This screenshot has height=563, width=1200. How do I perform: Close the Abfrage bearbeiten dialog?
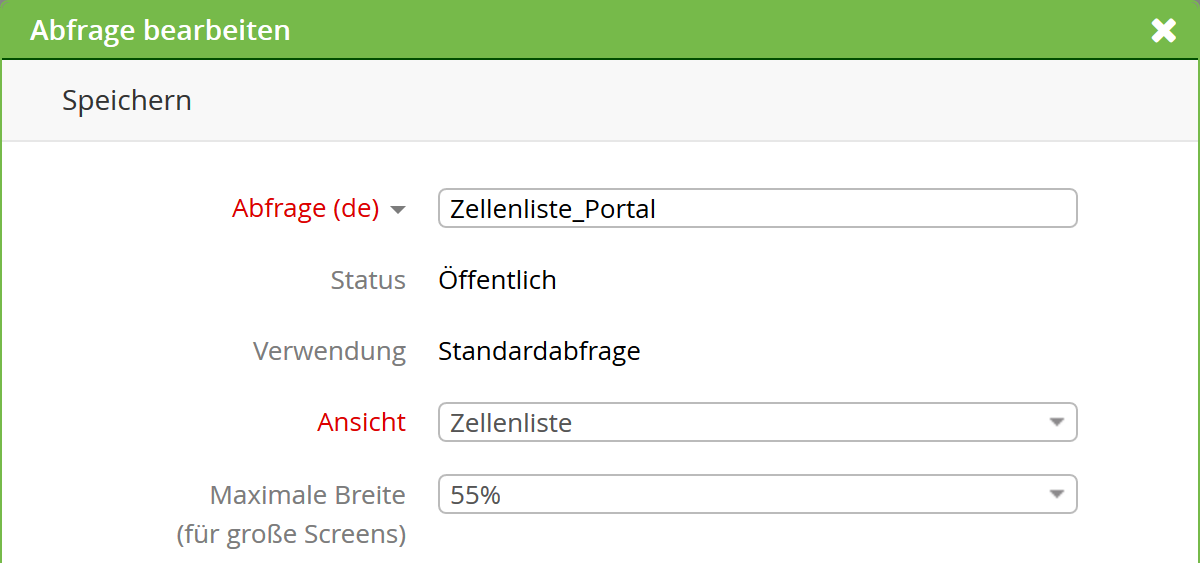(x=1163, y=31)
